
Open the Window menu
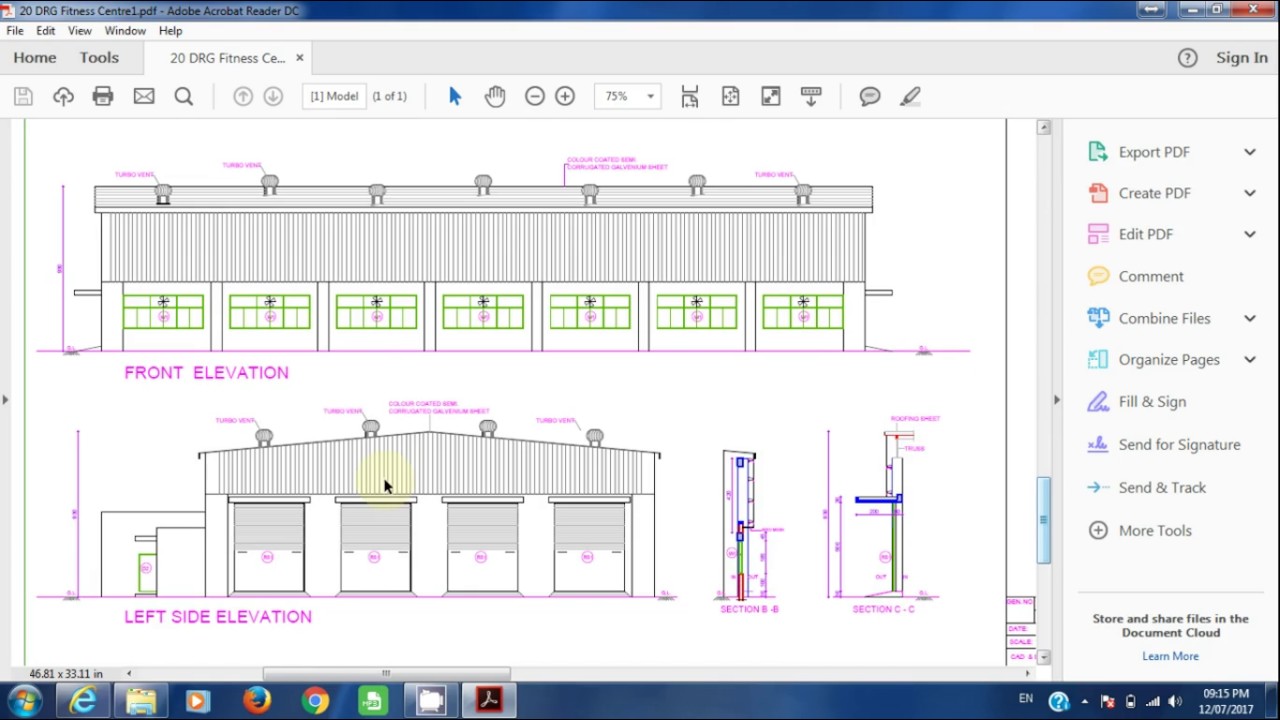click(125, 31)
